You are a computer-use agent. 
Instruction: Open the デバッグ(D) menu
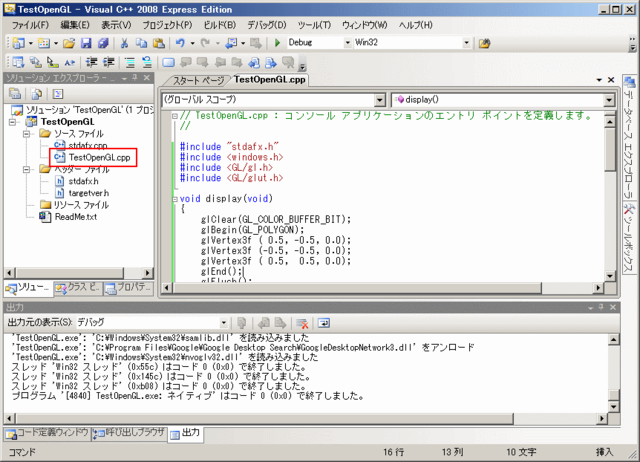(x=267, y=25)
